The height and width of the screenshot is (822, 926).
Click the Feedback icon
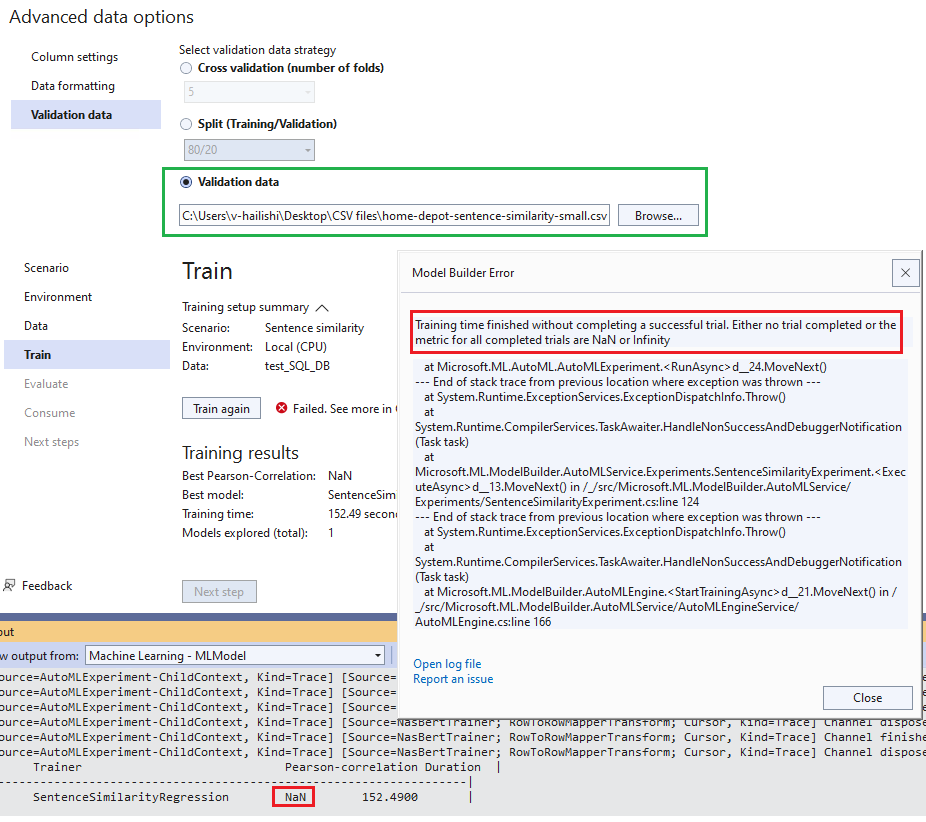coord(11,585)
